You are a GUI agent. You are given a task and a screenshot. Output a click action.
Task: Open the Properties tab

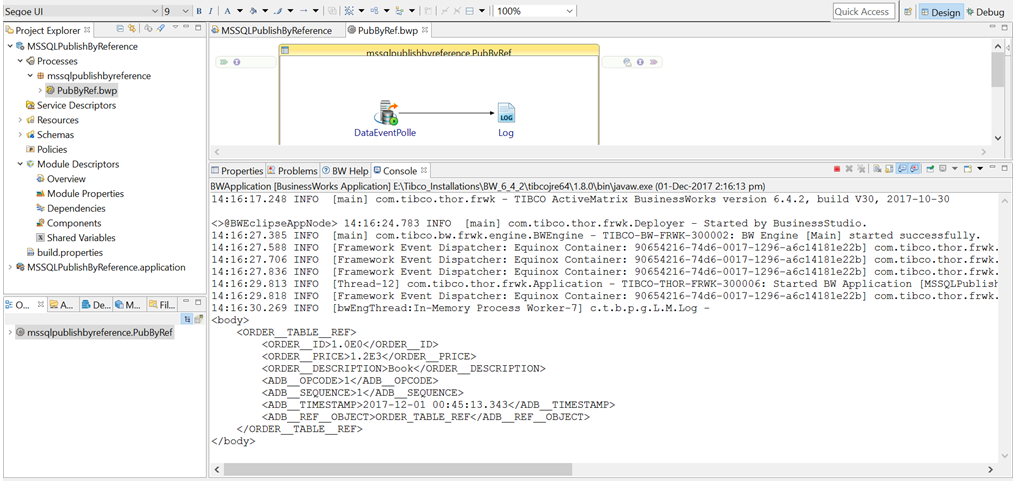(x=238, y=171)
